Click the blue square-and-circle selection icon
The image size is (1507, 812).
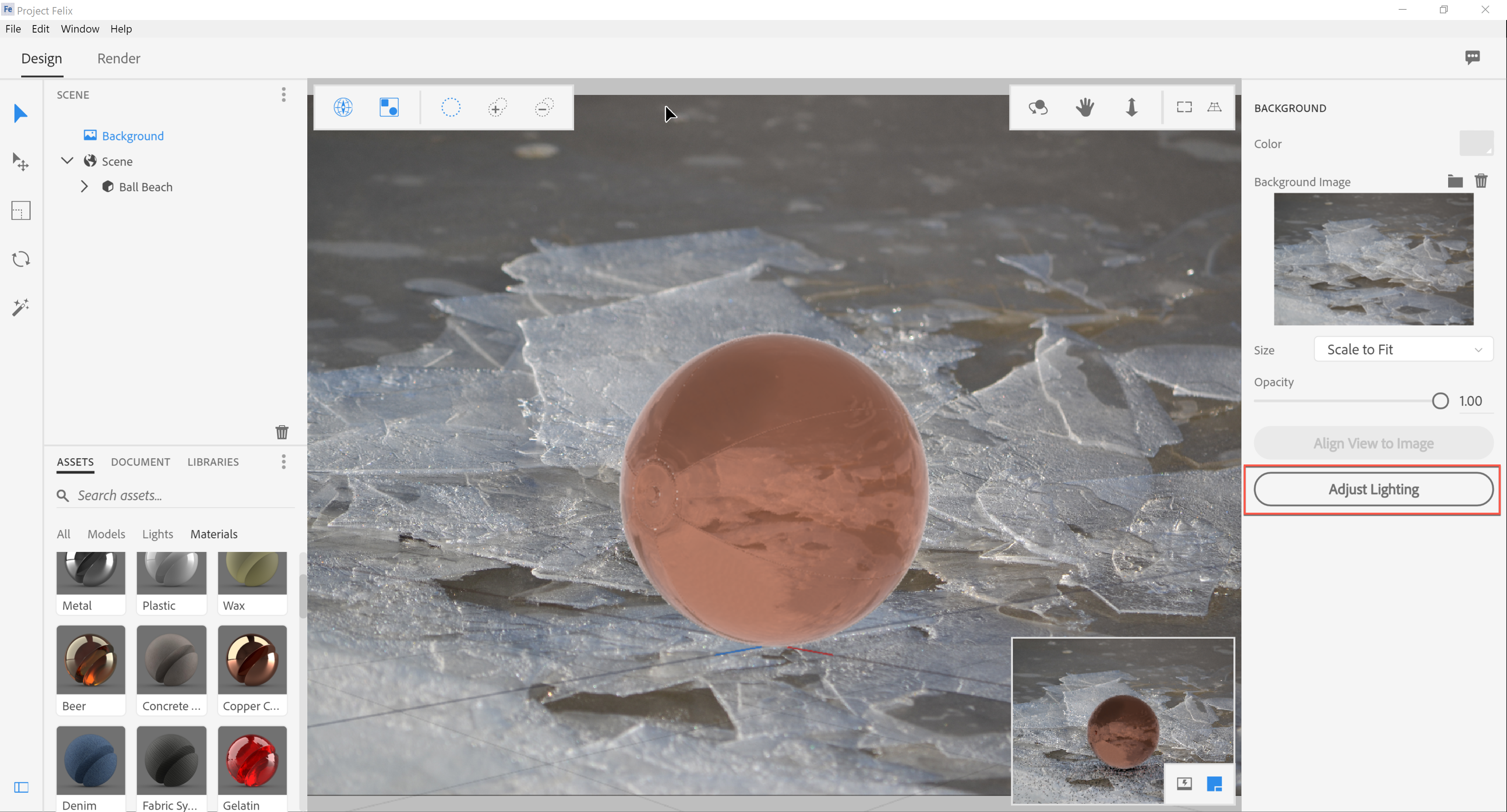click(x=389, y=107)
